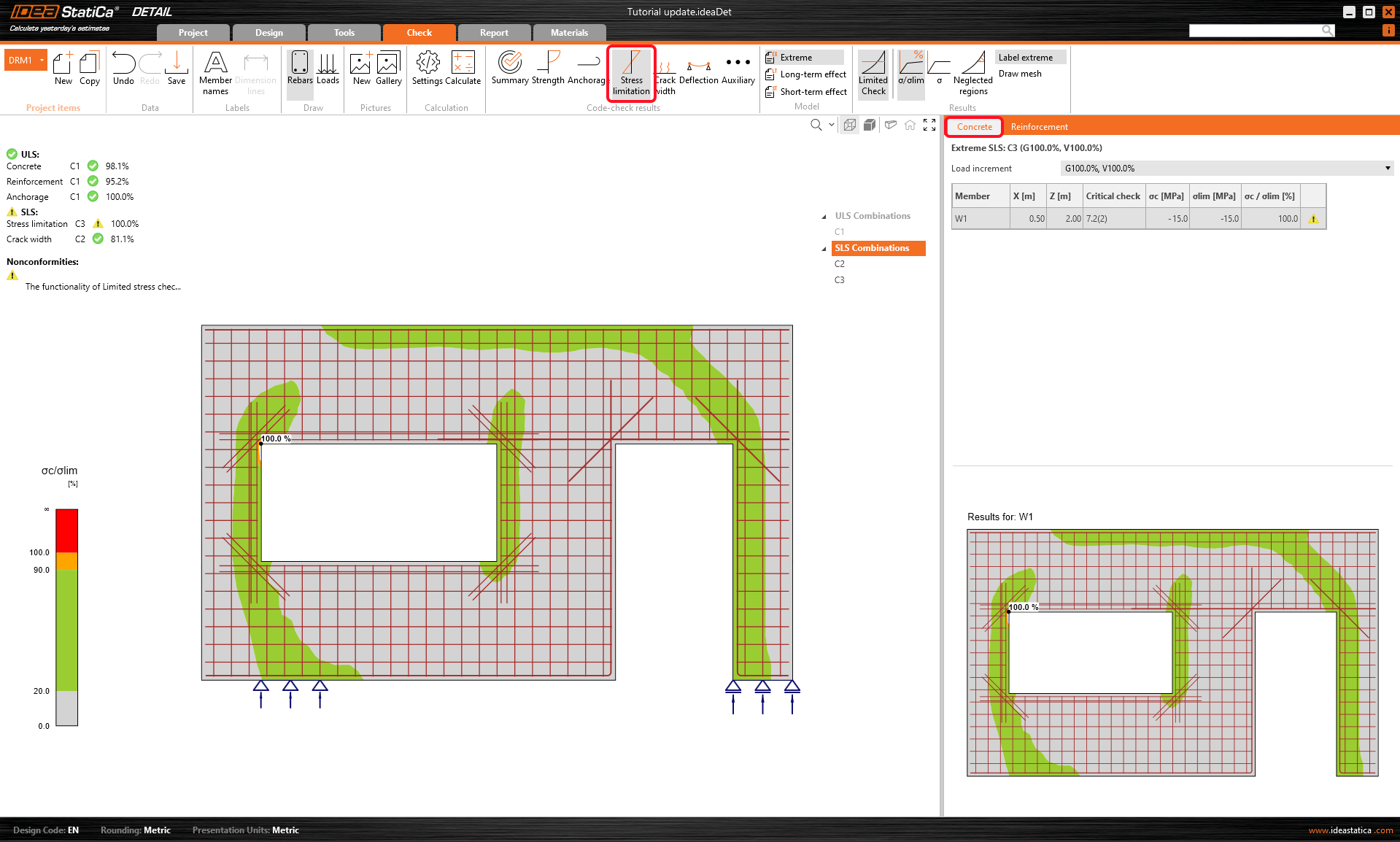Collapse the ULS Combinations tree node
This screenshot has width=1400, height=842.
point(824,217)
